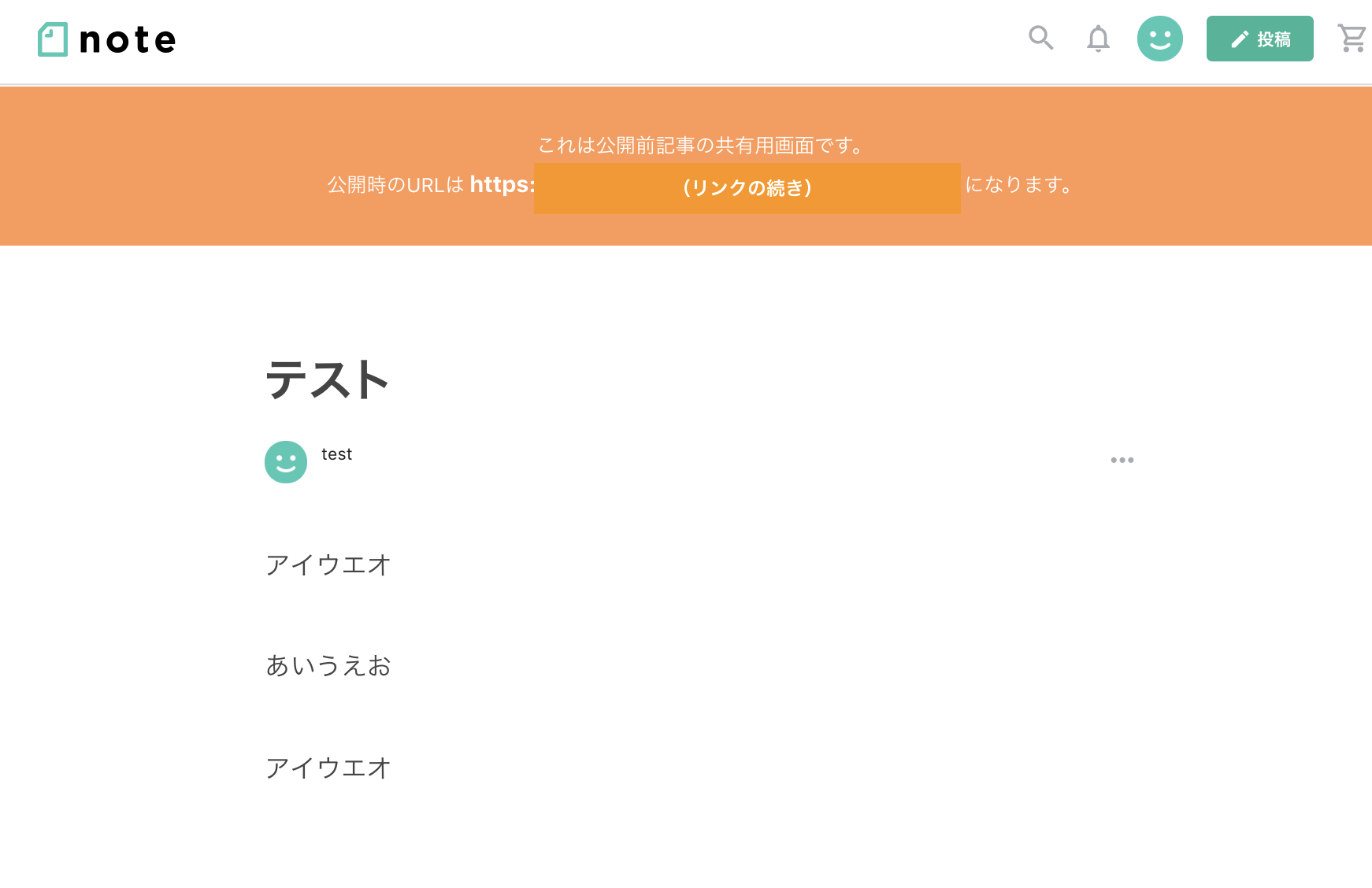This screenshot has width=1372, height=888.
Task: Click the 投稿 post button
Action: click(x=1260, y=39)
